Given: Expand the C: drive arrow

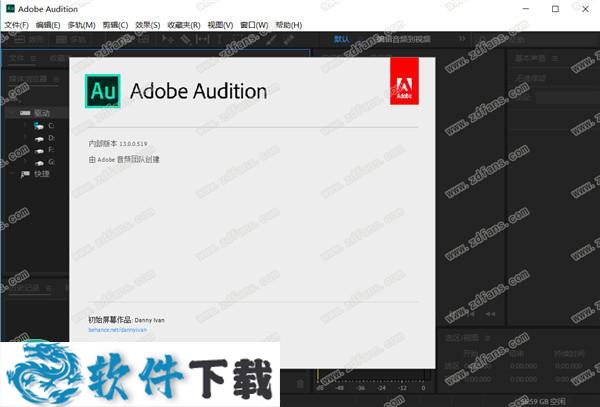Looking at the screenshot, I should (25, 125).
